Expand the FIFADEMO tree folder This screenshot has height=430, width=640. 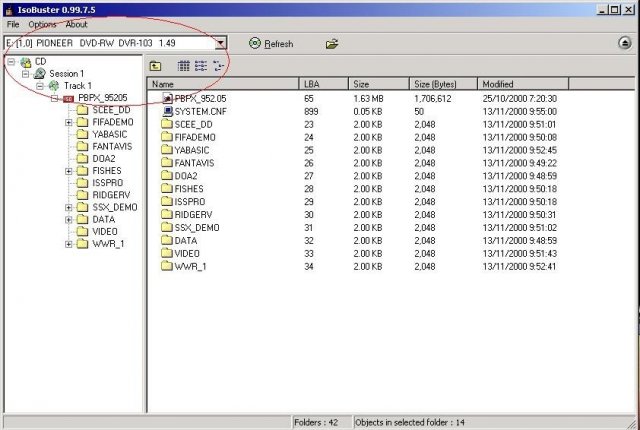click(x=68, y=122)
